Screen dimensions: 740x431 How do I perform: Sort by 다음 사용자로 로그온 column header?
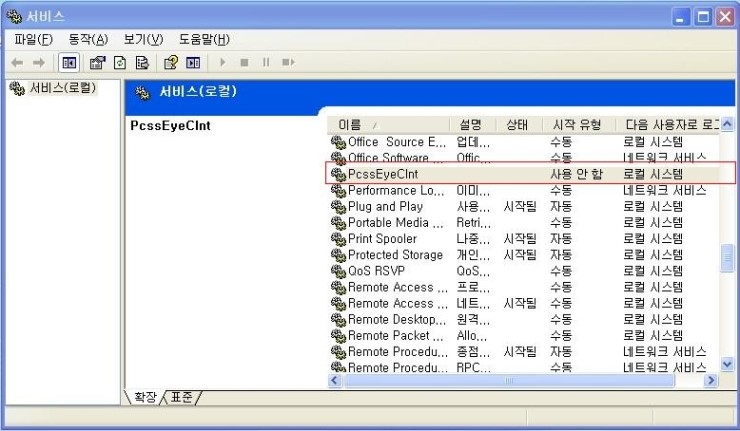point(668,125)
